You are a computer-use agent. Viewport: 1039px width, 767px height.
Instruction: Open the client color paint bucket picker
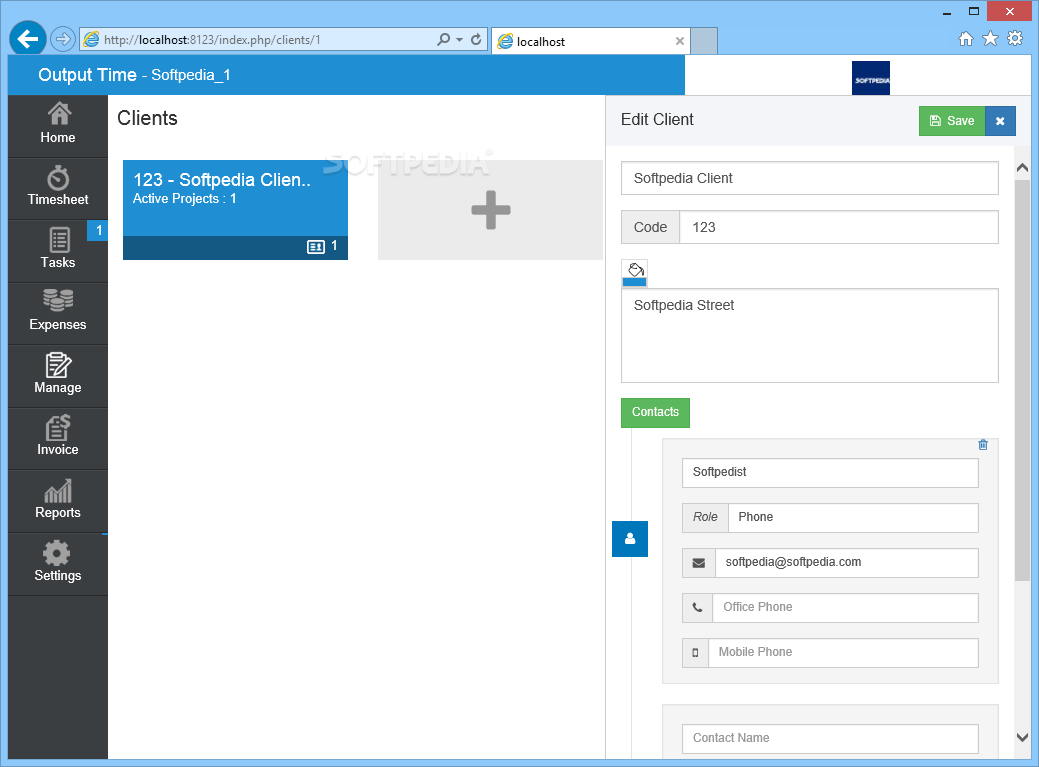(x=635, y=273)
